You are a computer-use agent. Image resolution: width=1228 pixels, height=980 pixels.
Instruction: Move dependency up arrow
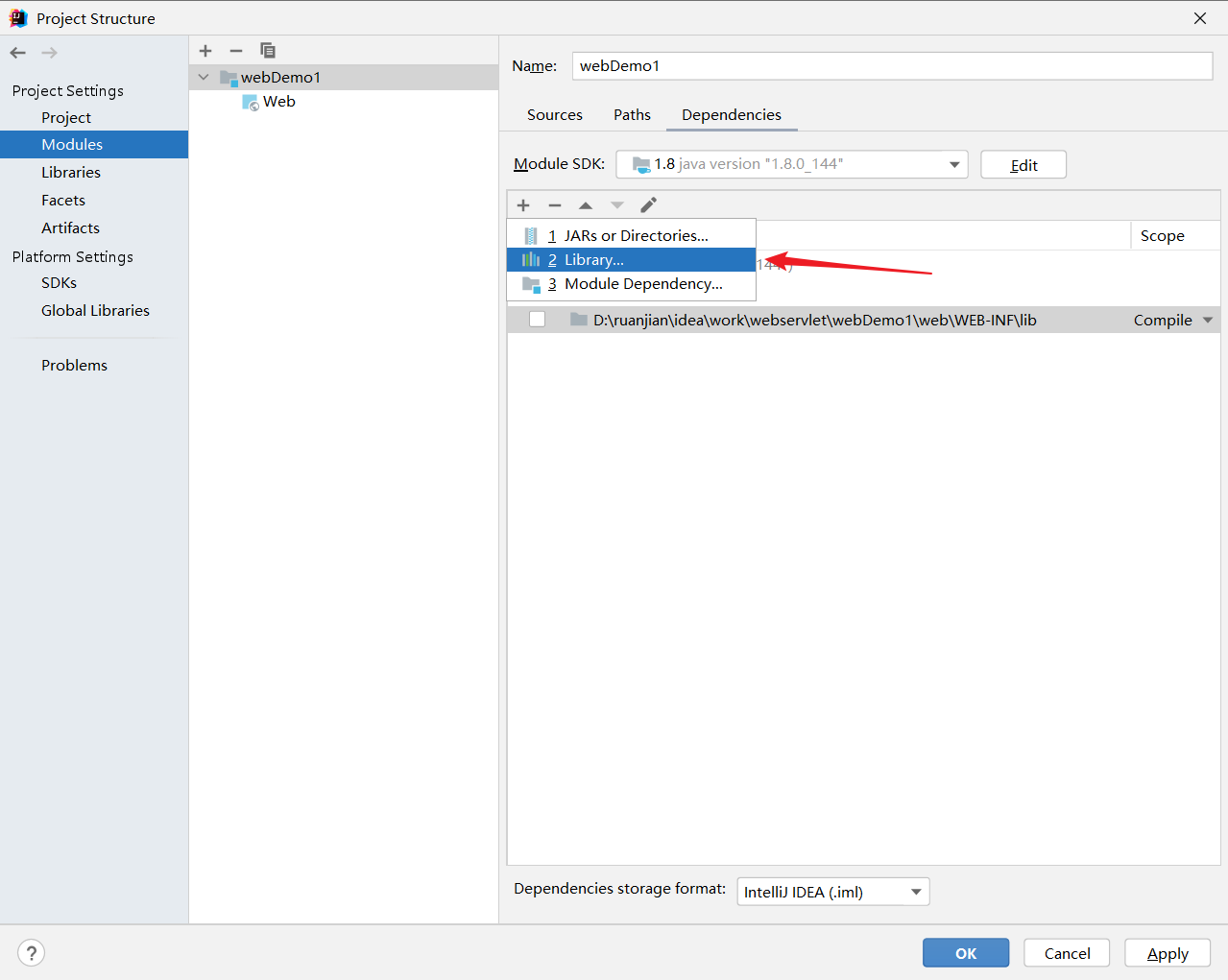pyautogui.click(x=586, y=204)
